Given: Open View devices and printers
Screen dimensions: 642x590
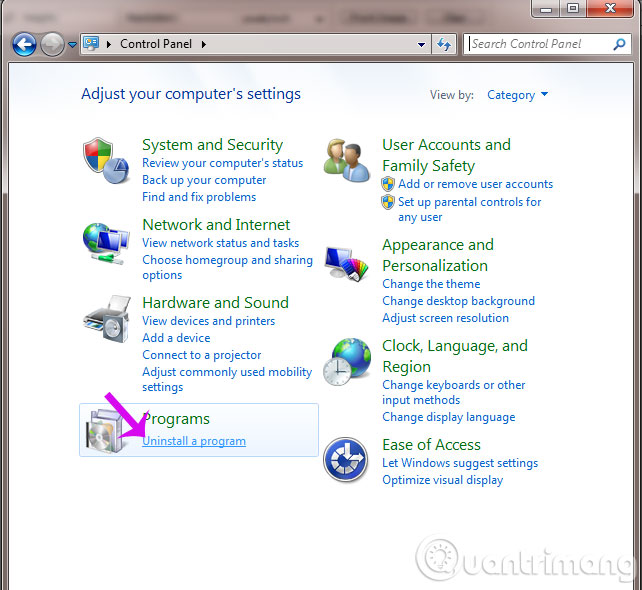Looking at the screenshot, I should (208, 321).
